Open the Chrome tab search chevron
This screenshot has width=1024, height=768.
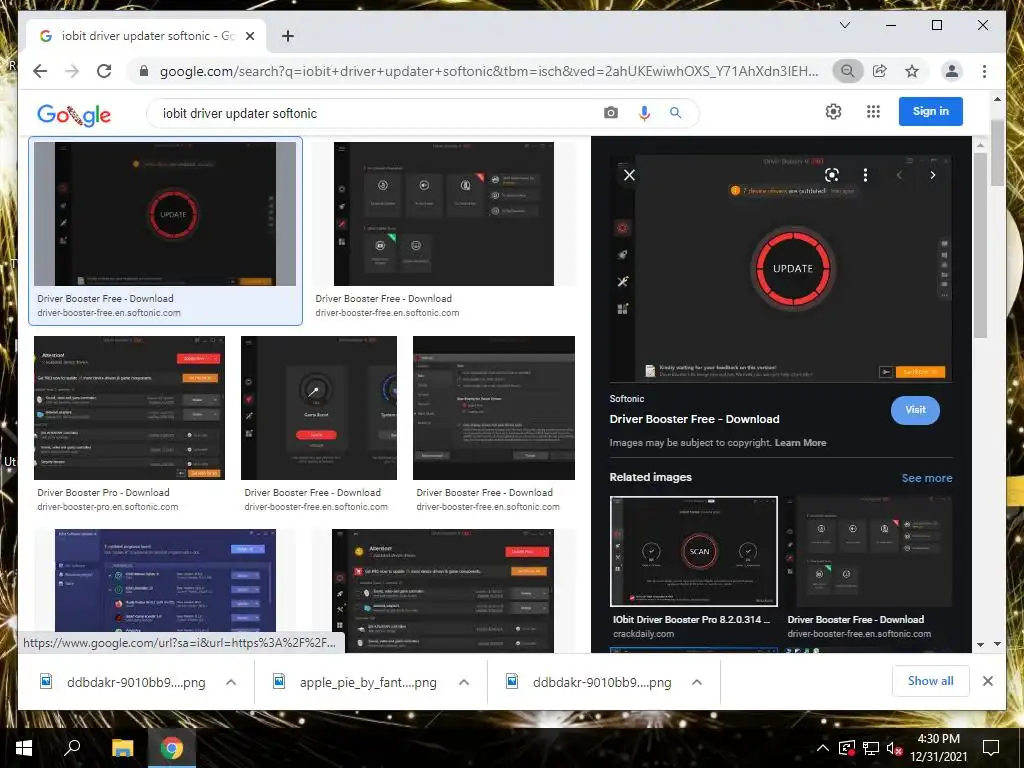[844, 25]
